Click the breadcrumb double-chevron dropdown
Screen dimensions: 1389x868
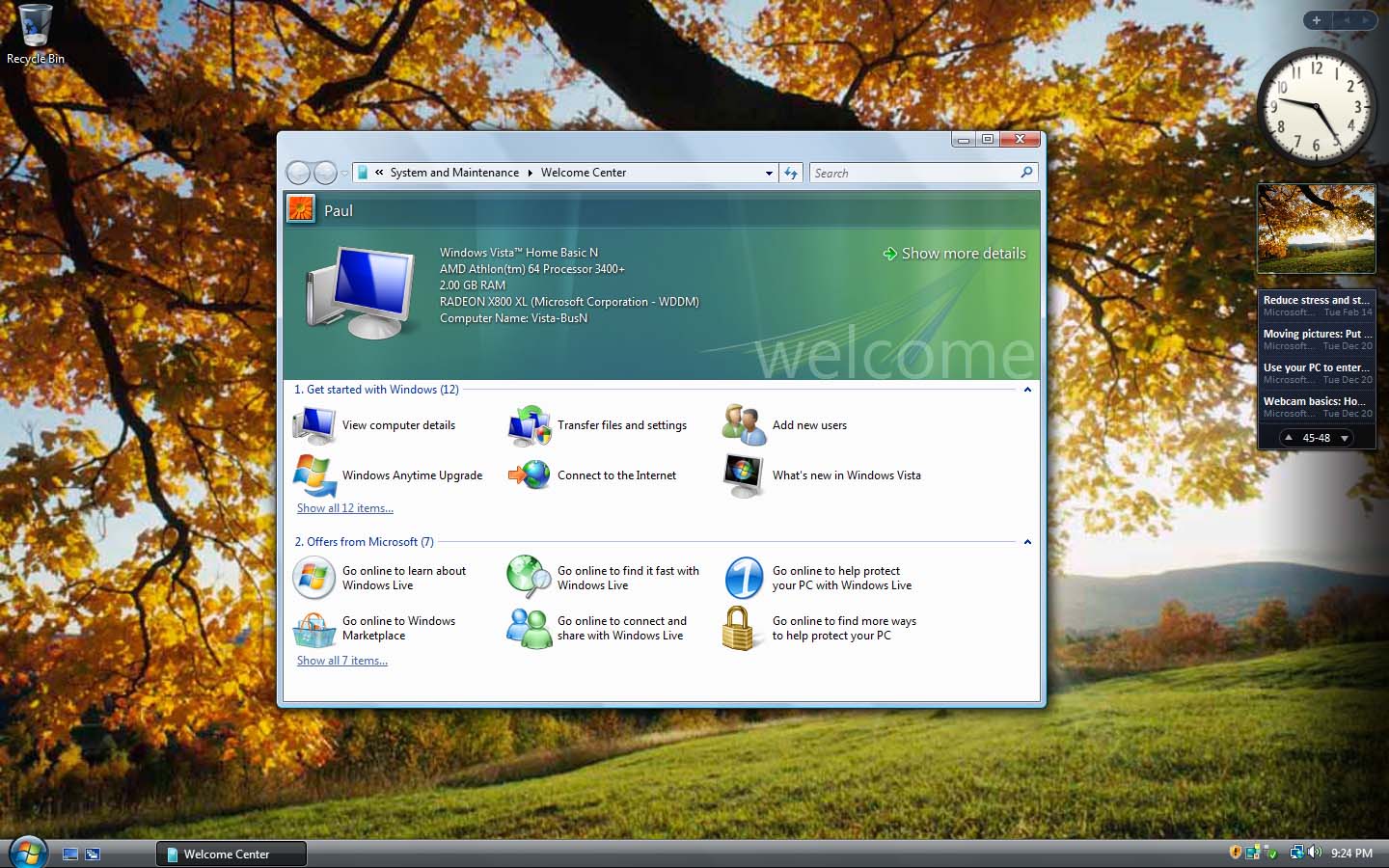[x=379, y=173]
